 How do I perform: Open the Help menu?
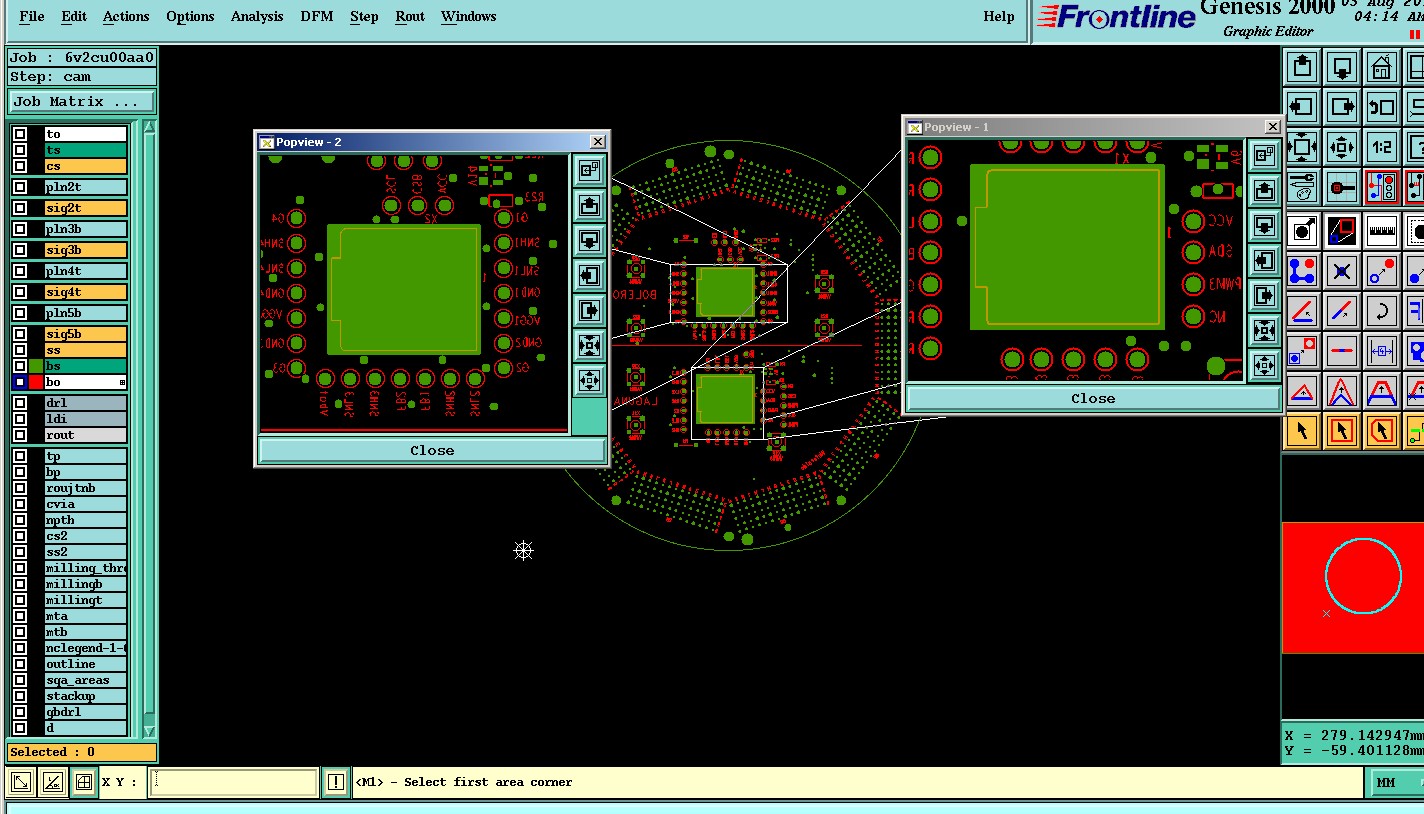[x=999, y=16]
